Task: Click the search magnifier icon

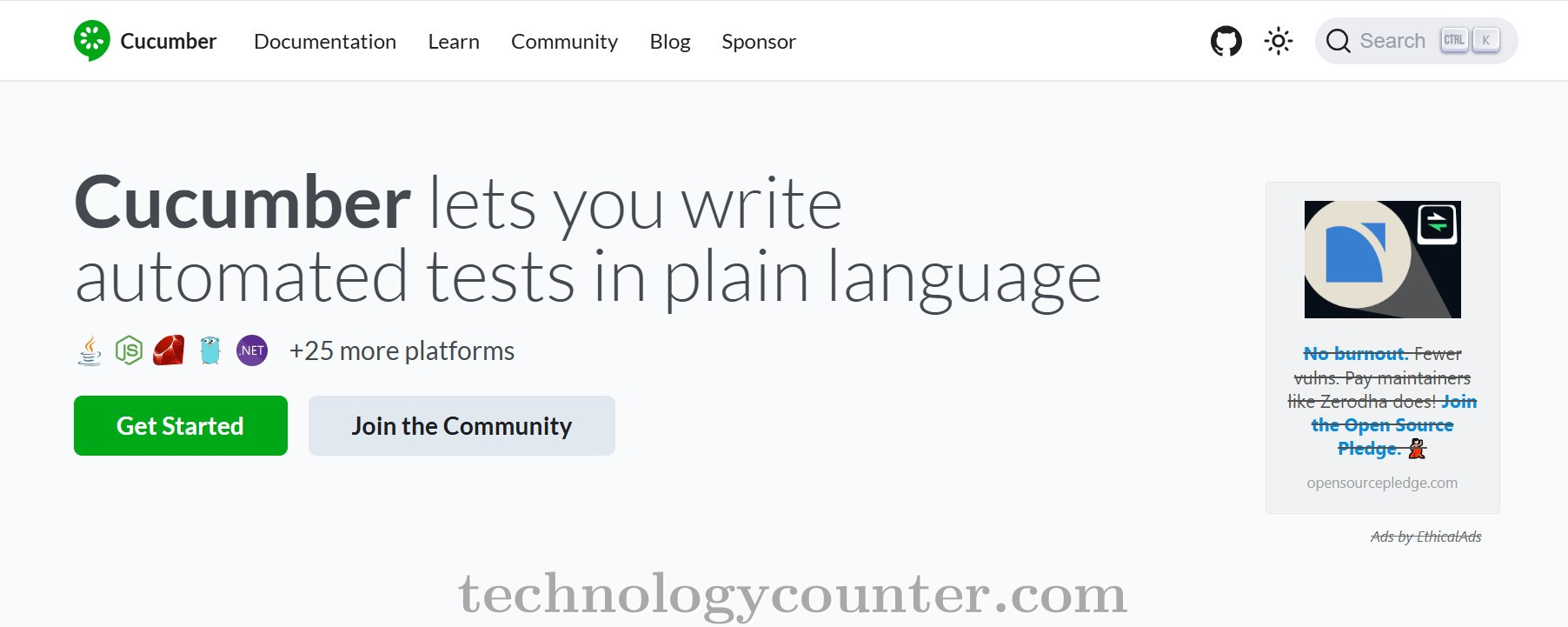Action: tap(1339, 41)
